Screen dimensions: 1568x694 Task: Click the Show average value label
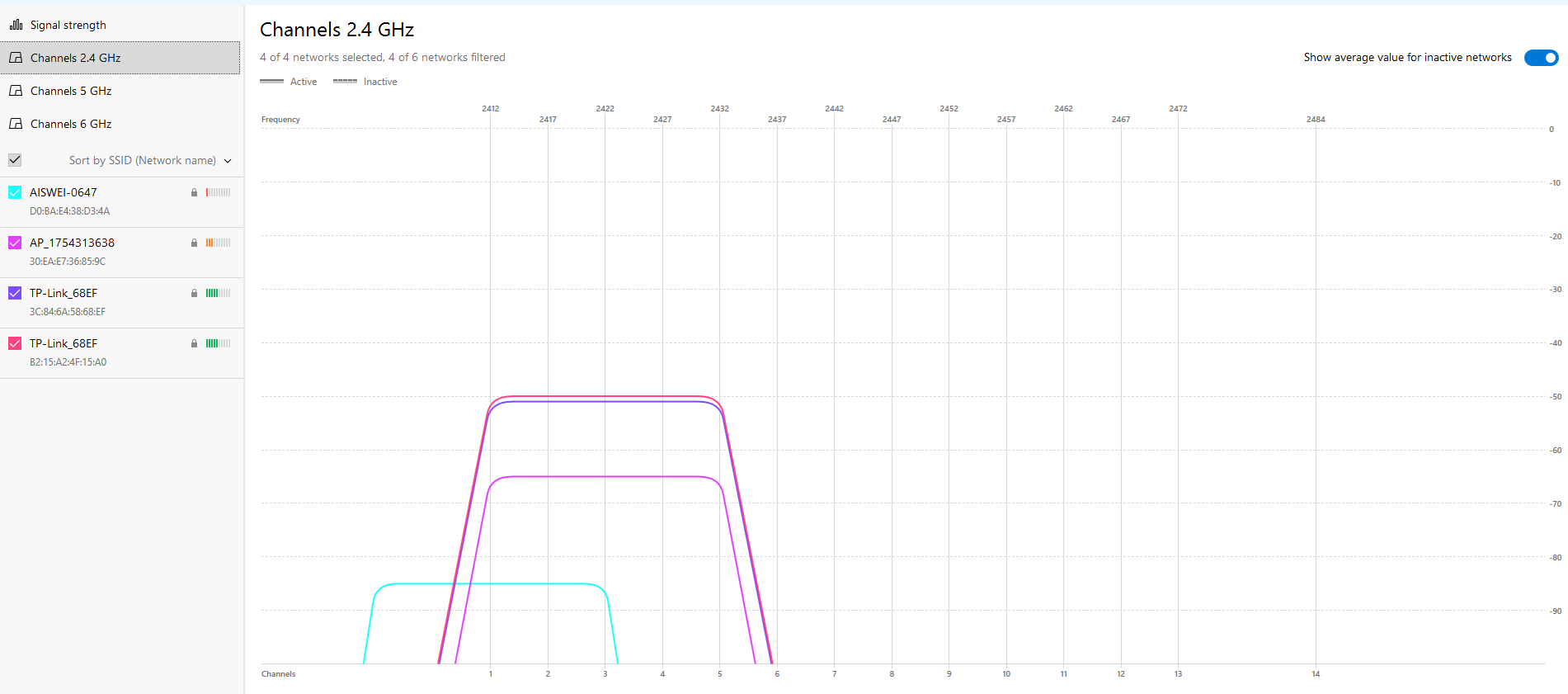[1408, 58]
